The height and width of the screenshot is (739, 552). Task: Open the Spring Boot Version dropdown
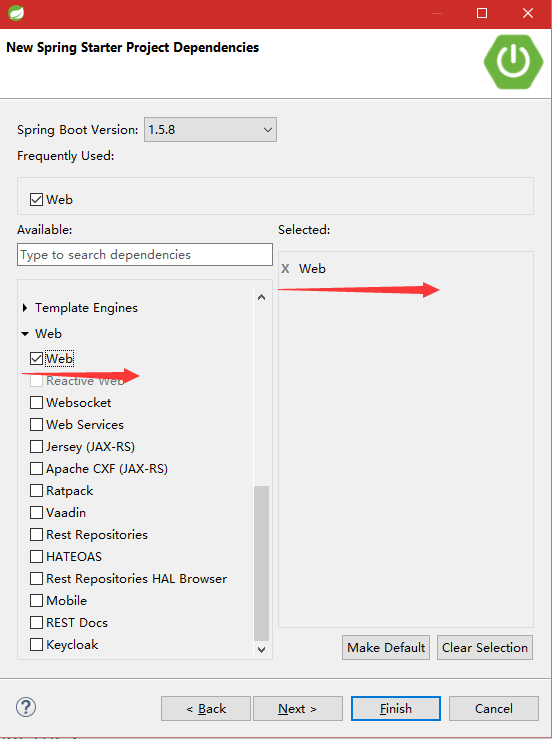coord(210,130)
